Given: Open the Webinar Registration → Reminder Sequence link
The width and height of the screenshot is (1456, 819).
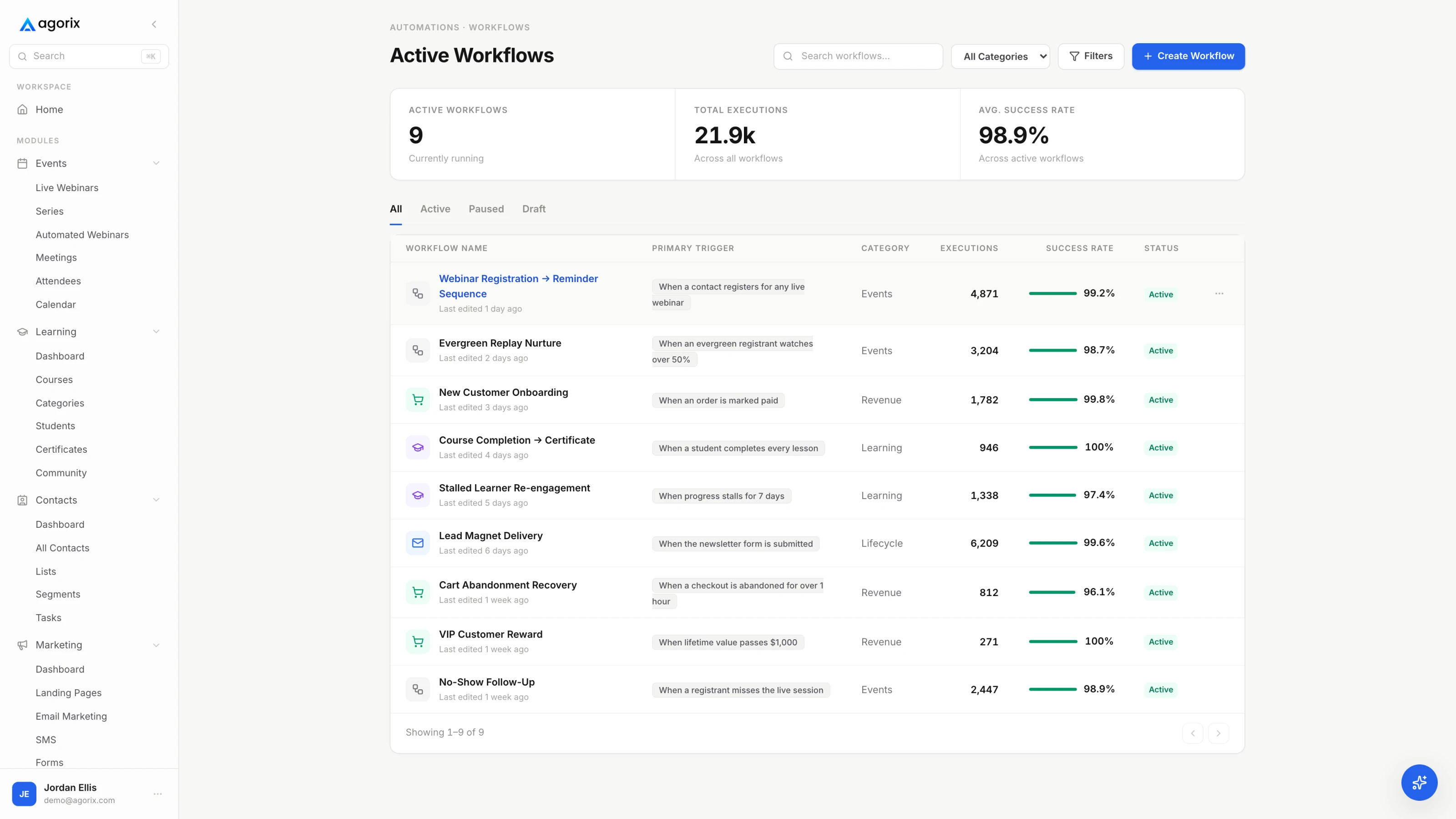Looking at the screenshot, I should coord(518,286).
